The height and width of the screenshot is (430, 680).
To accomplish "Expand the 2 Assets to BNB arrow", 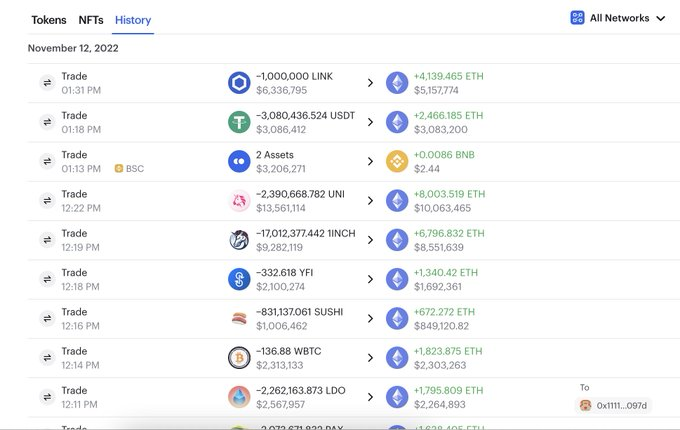I will coord(370,161).
